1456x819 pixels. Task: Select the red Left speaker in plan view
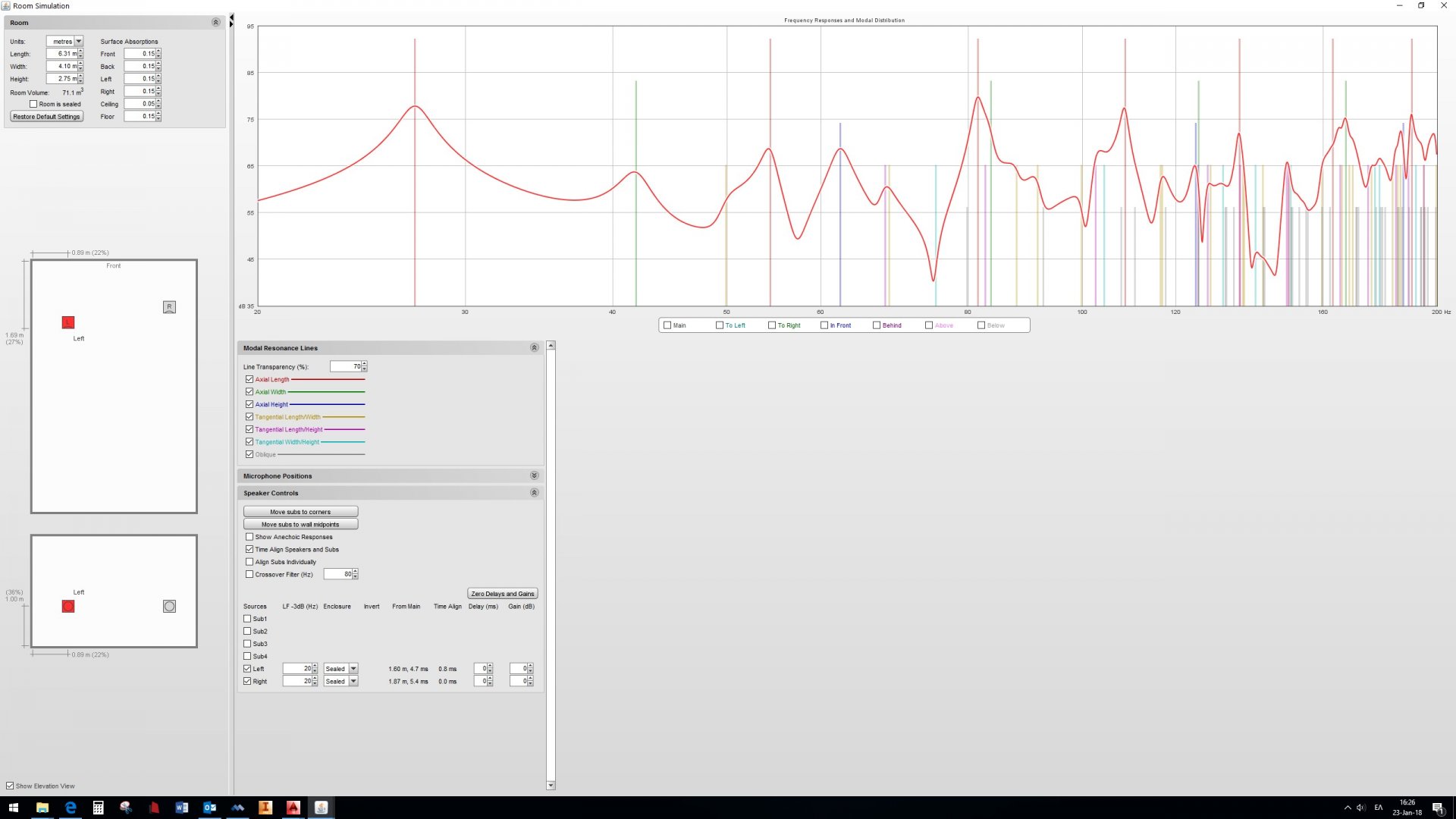[x=68, y=322]
